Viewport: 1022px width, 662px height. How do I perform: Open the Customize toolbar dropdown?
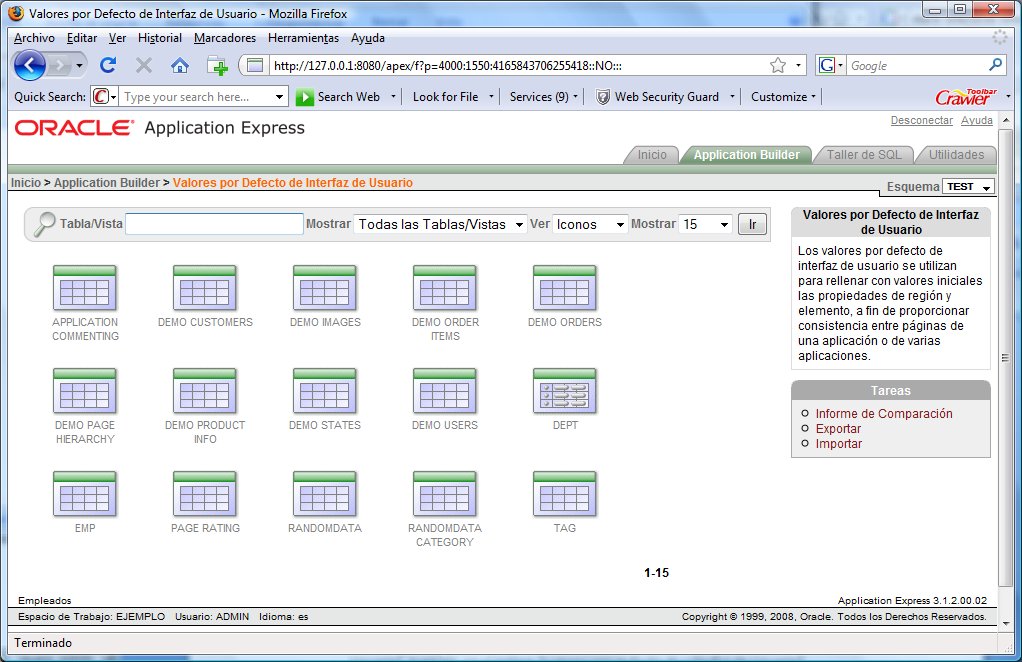783,97
